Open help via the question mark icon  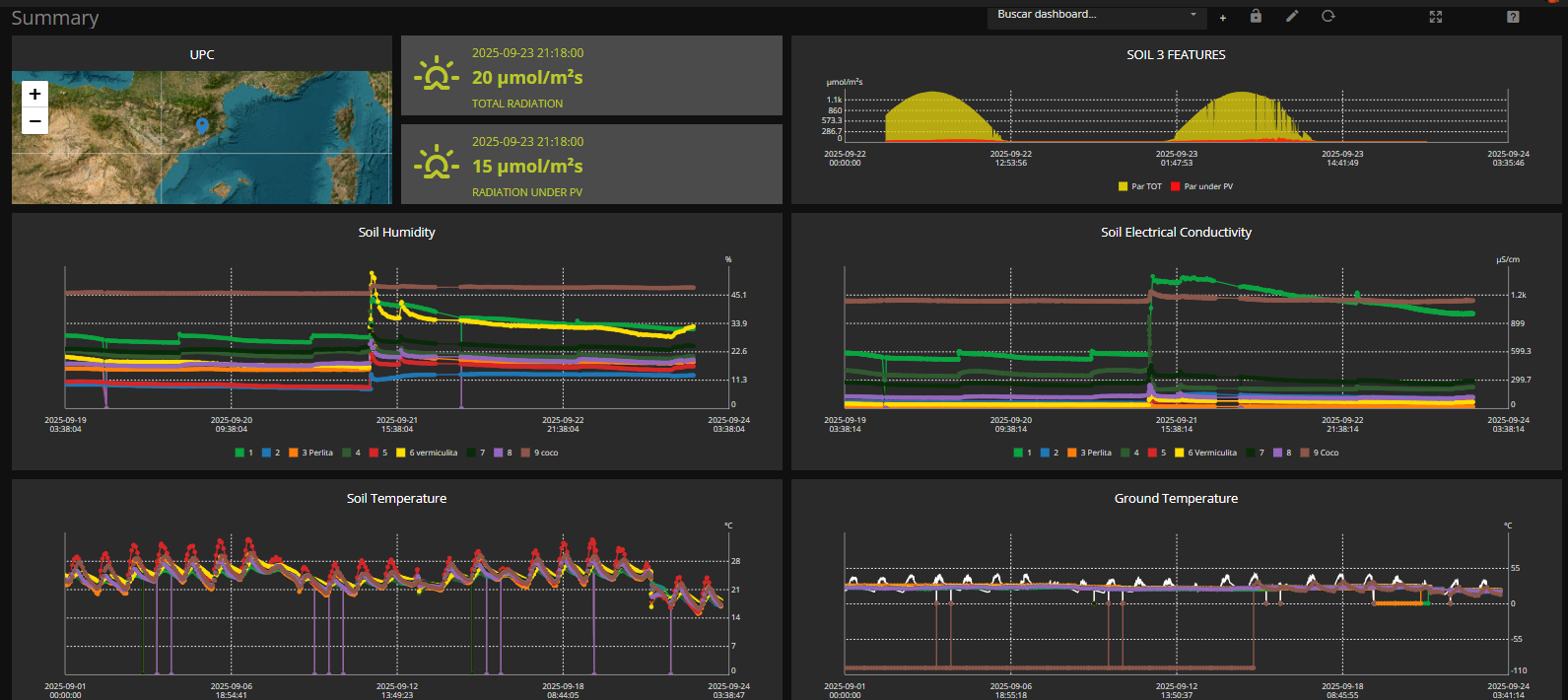(x=1513, y=17)
